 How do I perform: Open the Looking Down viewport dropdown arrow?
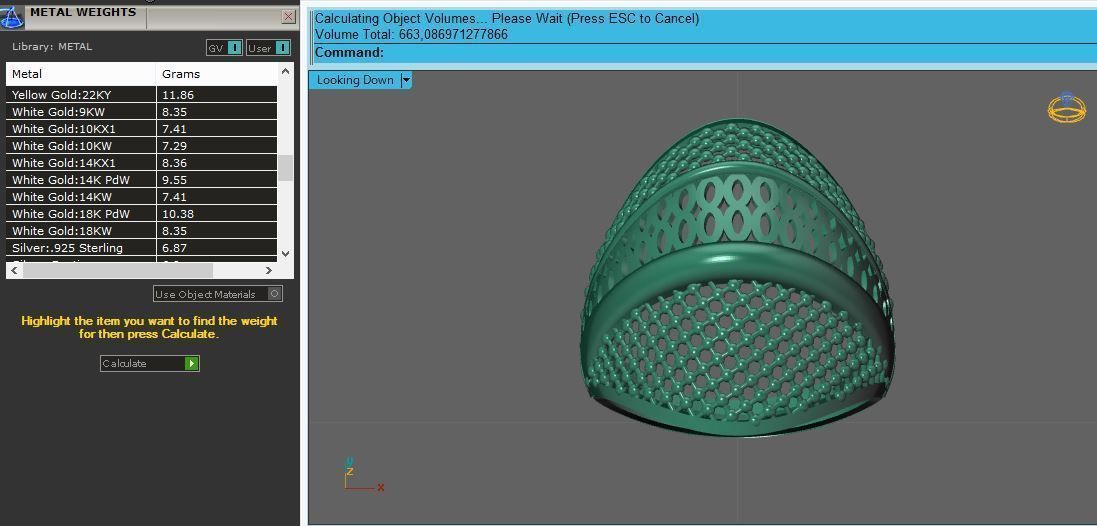pyautogui.click(x=406, y=80)
